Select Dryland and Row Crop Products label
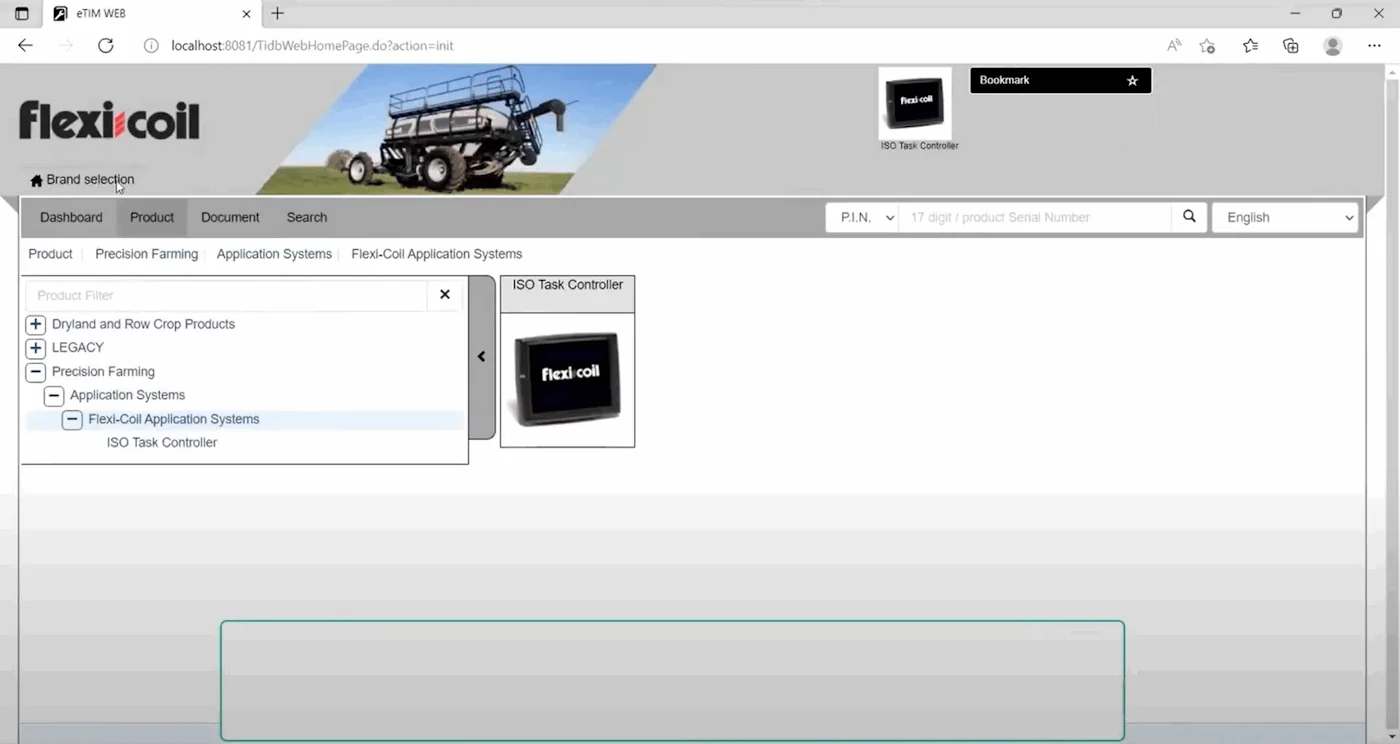 click(143, 324)
